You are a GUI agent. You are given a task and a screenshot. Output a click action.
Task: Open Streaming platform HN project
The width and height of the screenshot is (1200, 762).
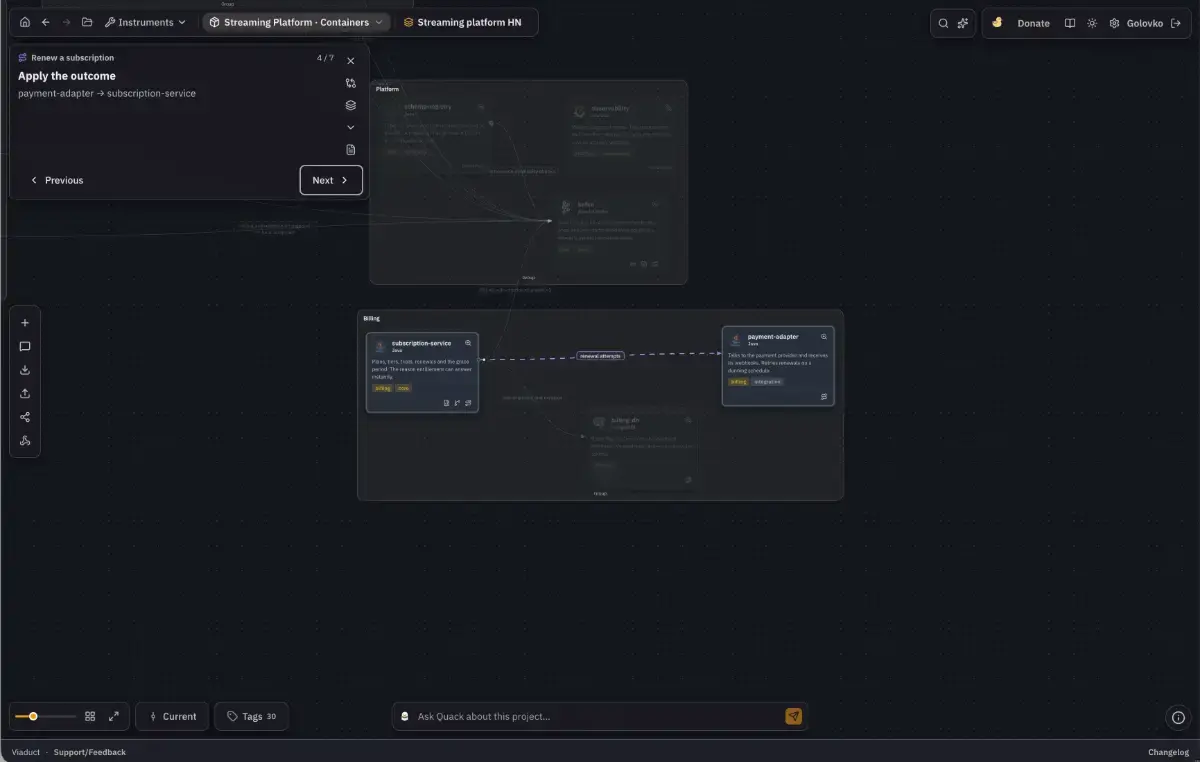point(462,22)
